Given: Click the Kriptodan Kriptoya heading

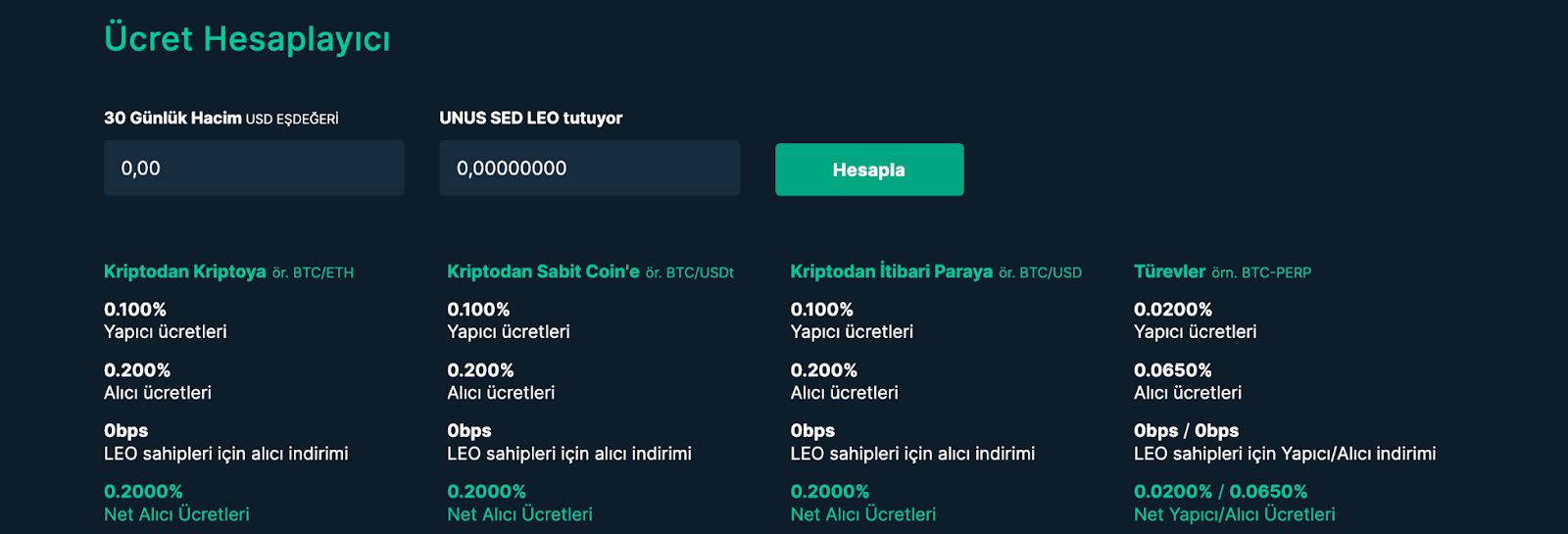Looking at the screenshot, I should coord(185,271).
